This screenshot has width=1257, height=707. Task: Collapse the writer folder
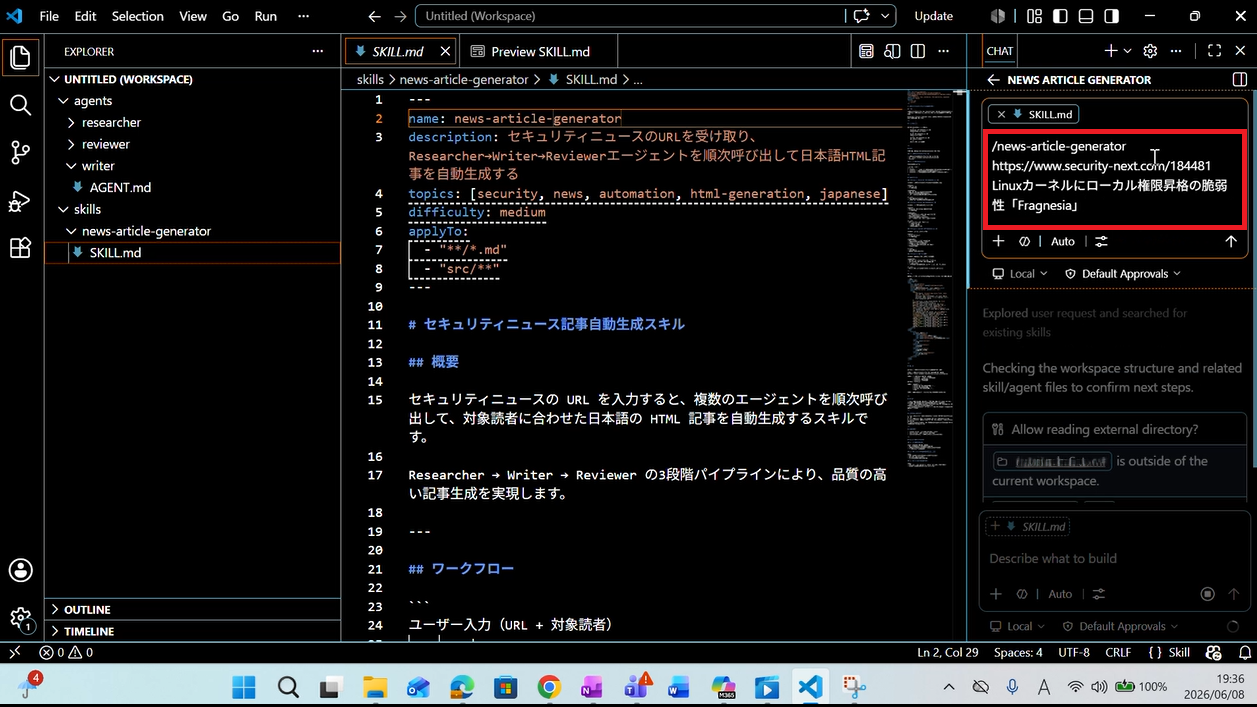click(x=98, y=166)
